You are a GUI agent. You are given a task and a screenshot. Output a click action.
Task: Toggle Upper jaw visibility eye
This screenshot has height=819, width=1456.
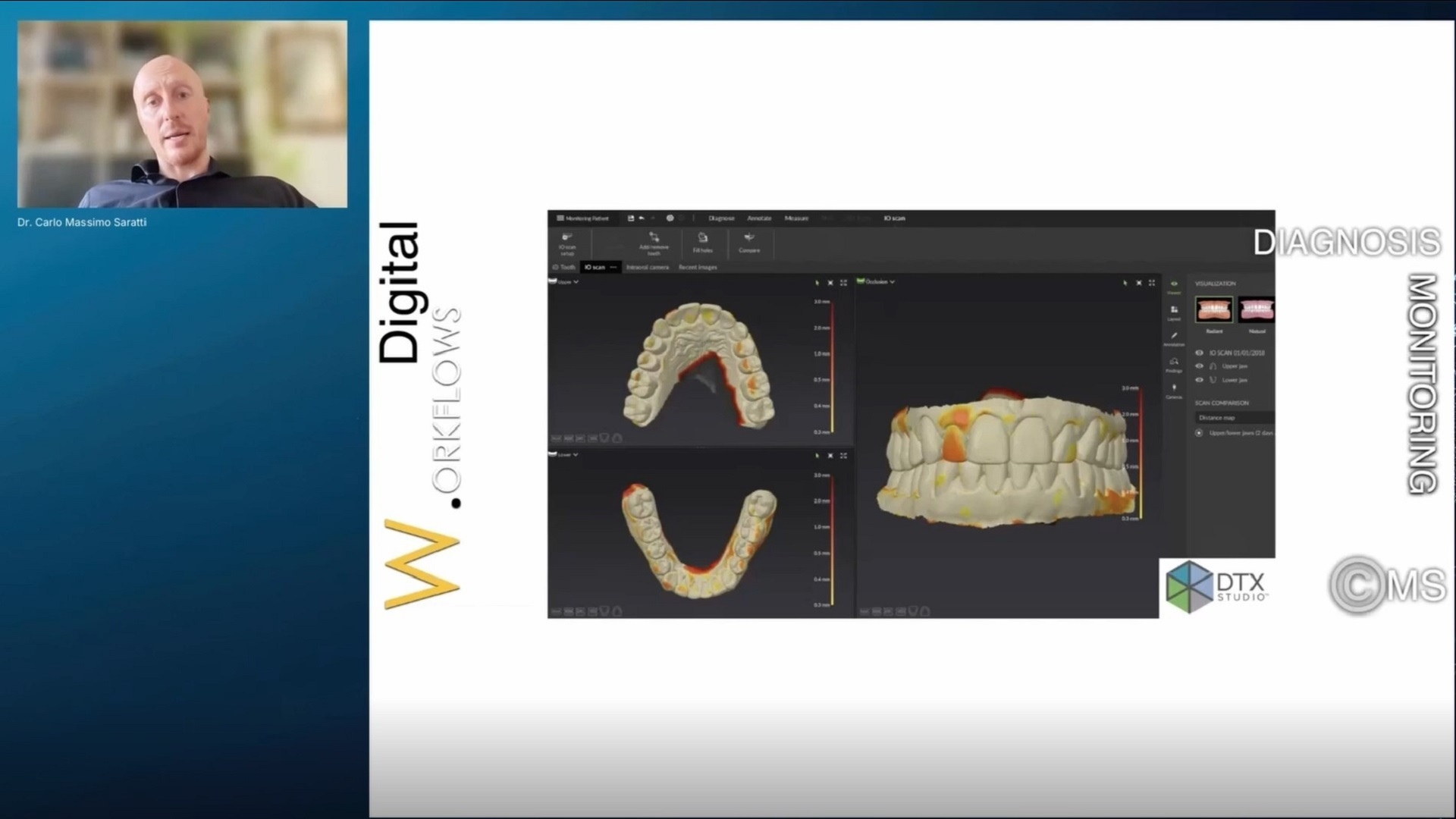tap(1199, 366)
